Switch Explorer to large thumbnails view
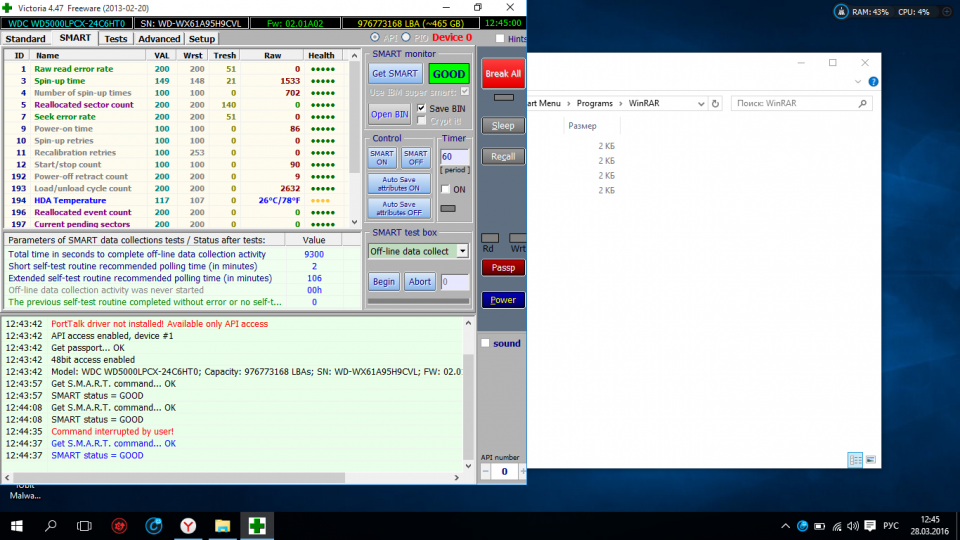Screen dimensions: 960x540 click(872, 460)
